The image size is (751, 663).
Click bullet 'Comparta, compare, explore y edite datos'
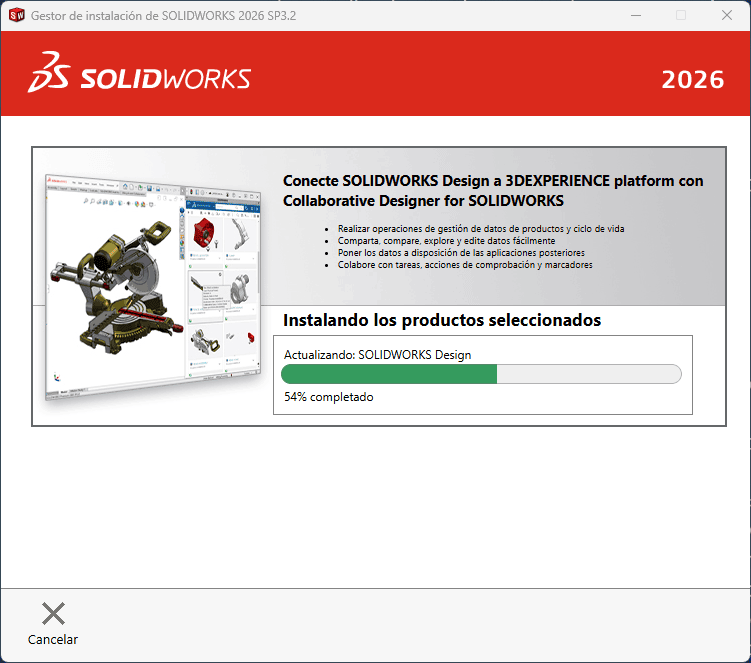click(x=446, y=241)
